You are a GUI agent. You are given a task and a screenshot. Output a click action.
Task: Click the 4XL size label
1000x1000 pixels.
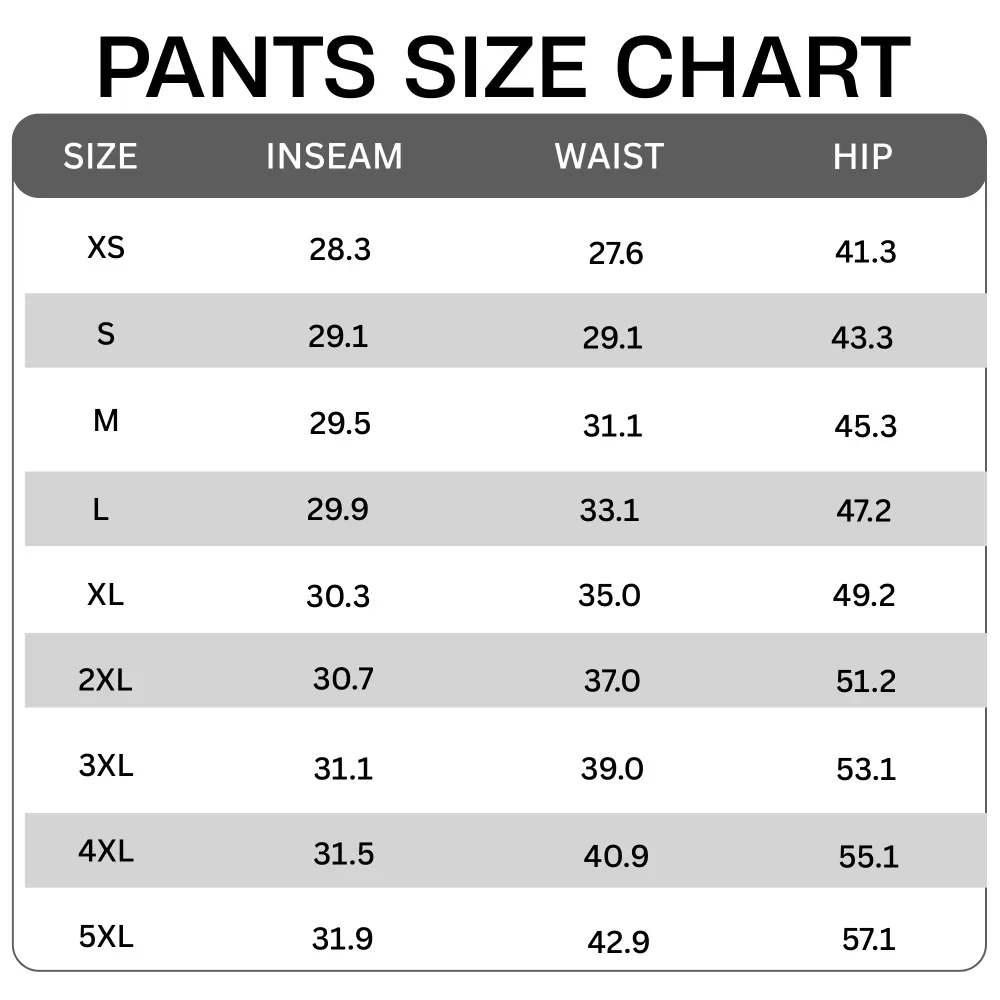(x=106, y=852)
